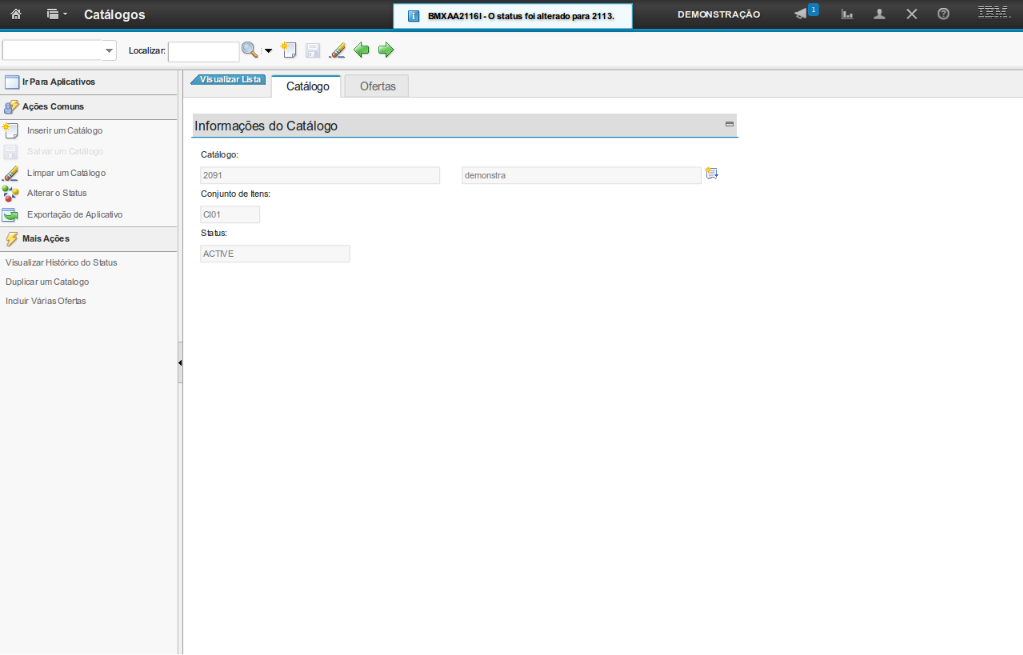Viewport: 1023px width, 655px height.
Task: Open Duplicar um Catálogo link
Action: [47, 282]
